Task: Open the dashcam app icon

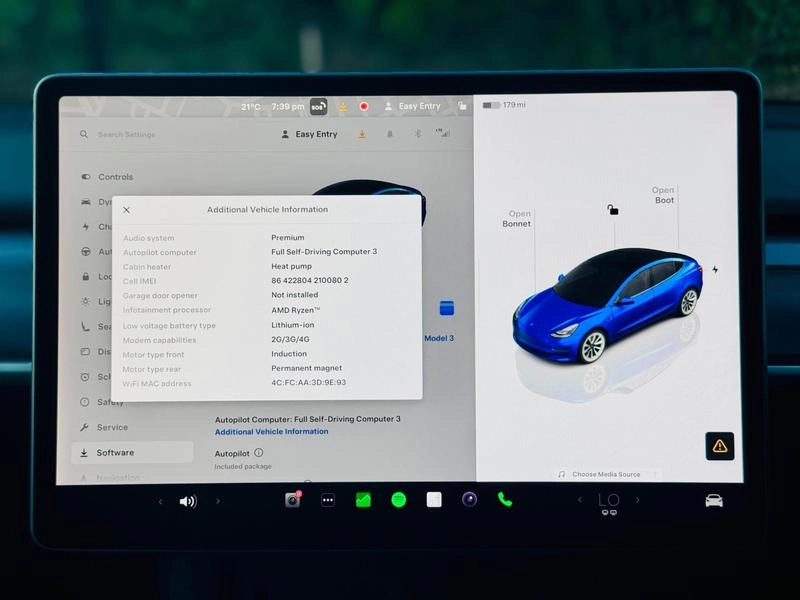Action: point(293,500)
